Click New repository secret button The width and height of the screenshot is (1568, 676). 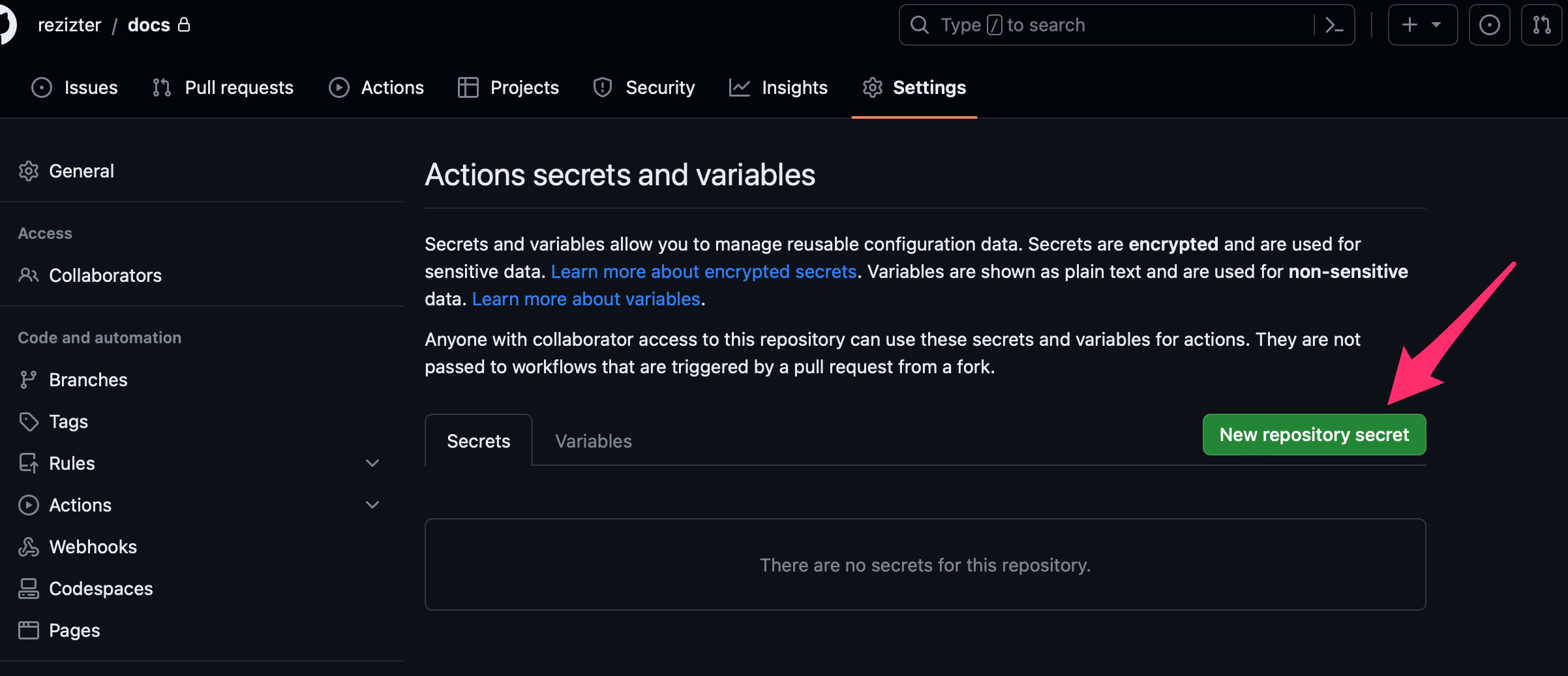(x=1314, y=435)
